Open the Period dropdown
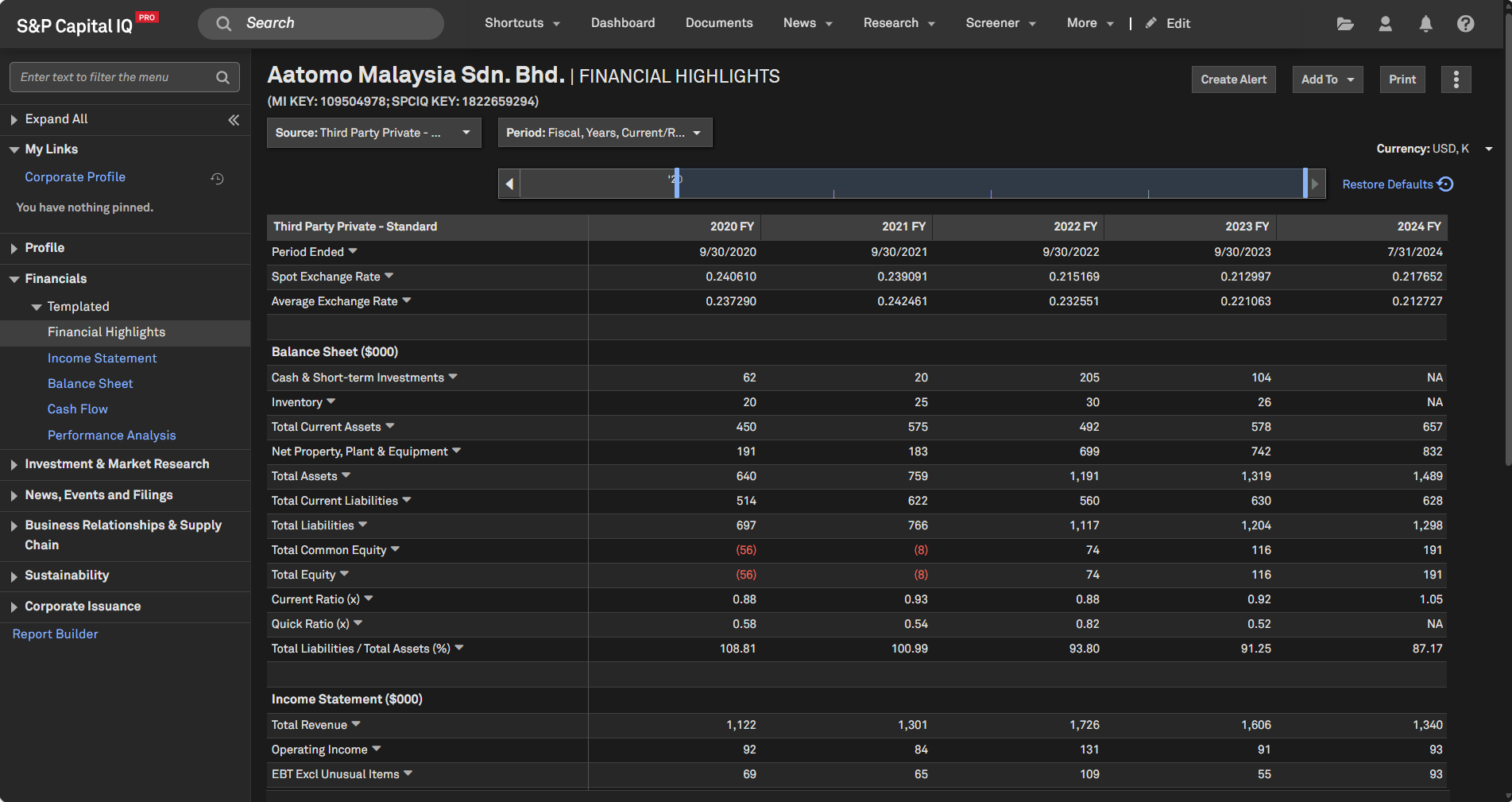This screenshot has width=1512, height=802. pos(604,133)
